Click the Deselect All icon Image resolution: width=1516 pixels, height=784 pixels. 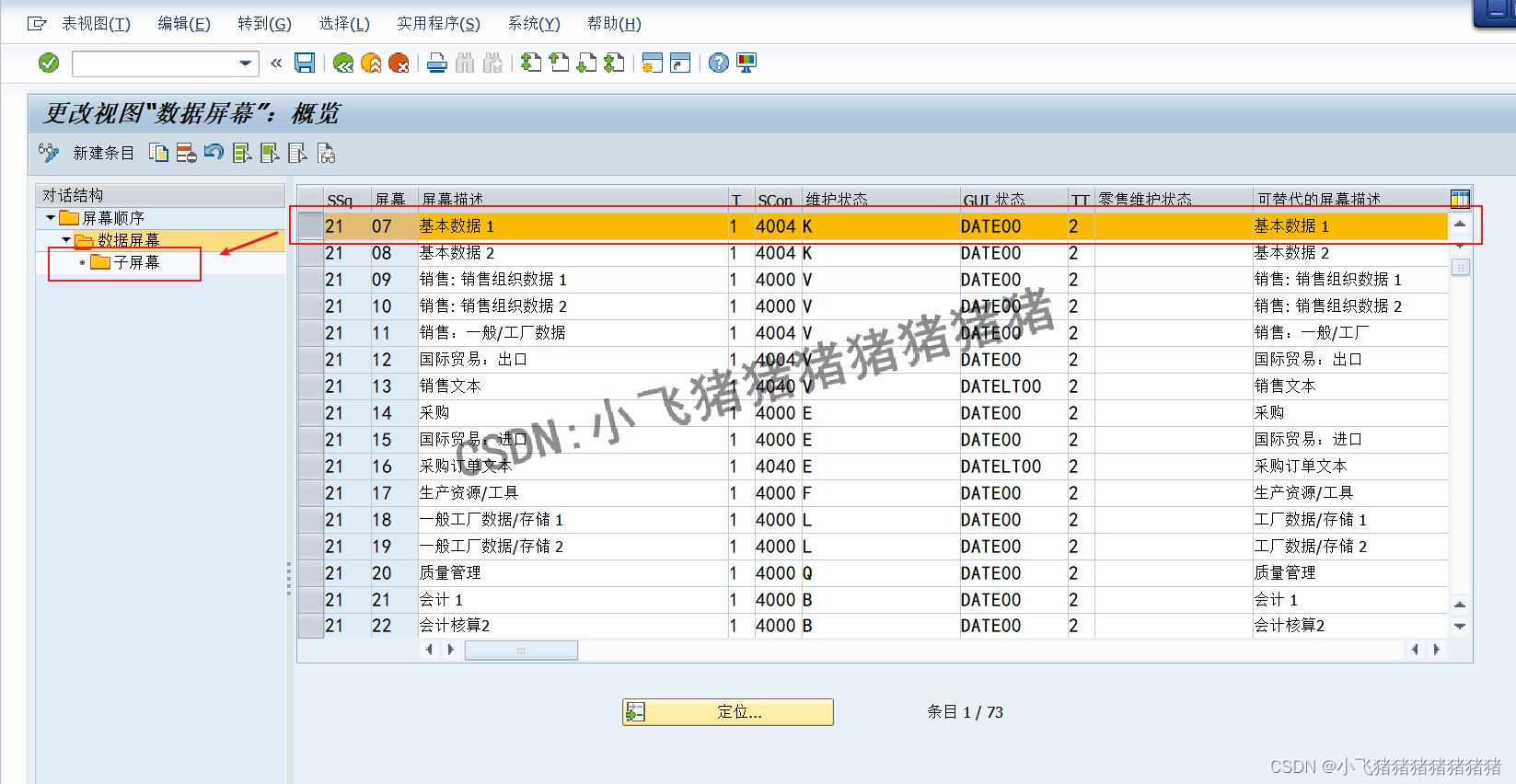coord(297,153)
